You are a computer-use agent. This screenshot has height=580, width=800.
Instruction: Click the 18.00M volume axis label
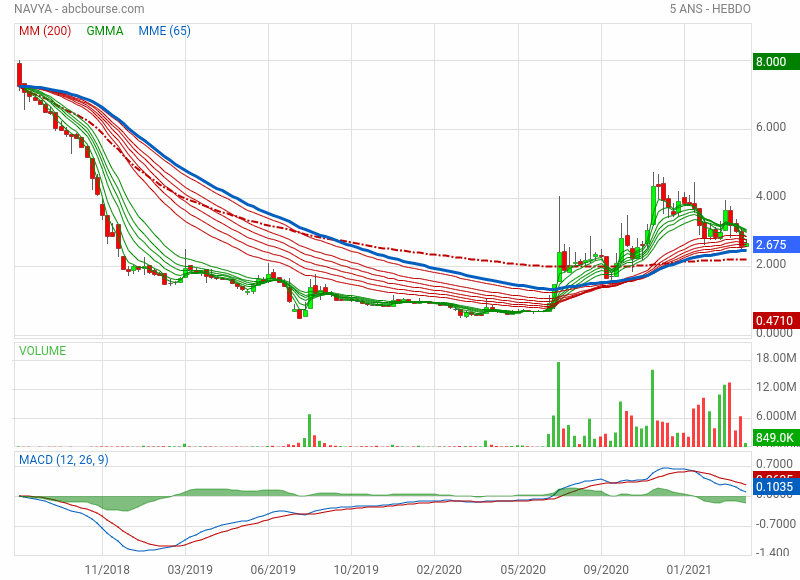(776, 358)
